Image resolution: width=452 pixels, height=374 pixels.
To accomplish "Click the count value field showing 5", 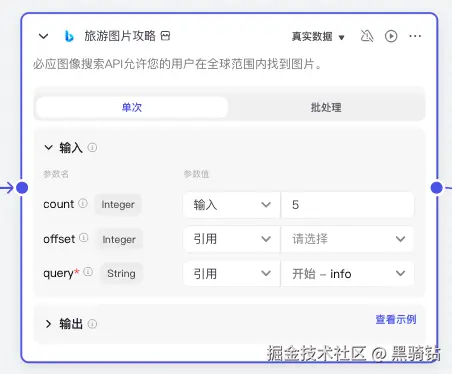I will pyautogui.click(x=347, y=205).
